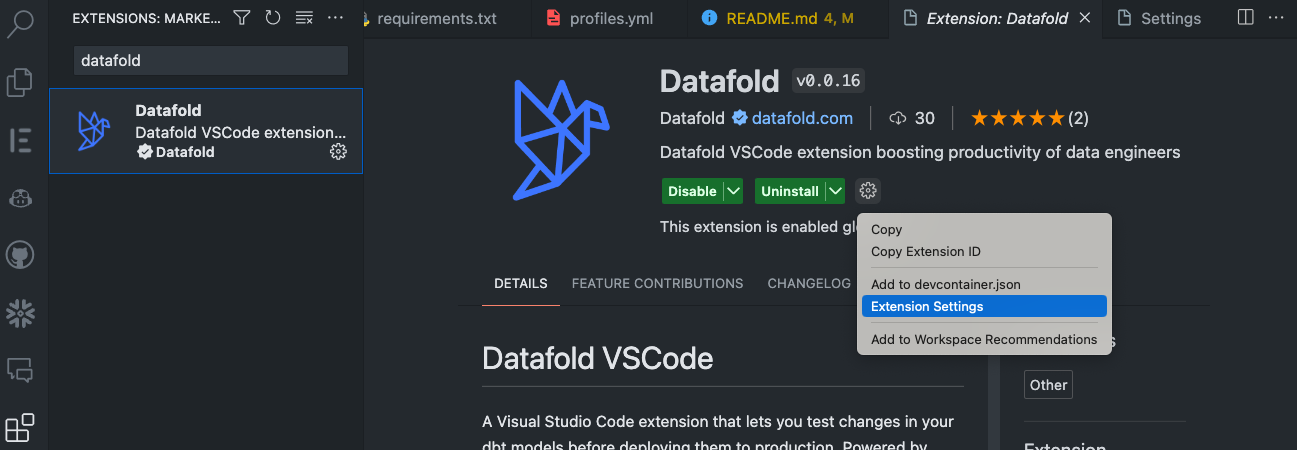Open the FEATURE CONTRIBUTIONS tab

657,283
